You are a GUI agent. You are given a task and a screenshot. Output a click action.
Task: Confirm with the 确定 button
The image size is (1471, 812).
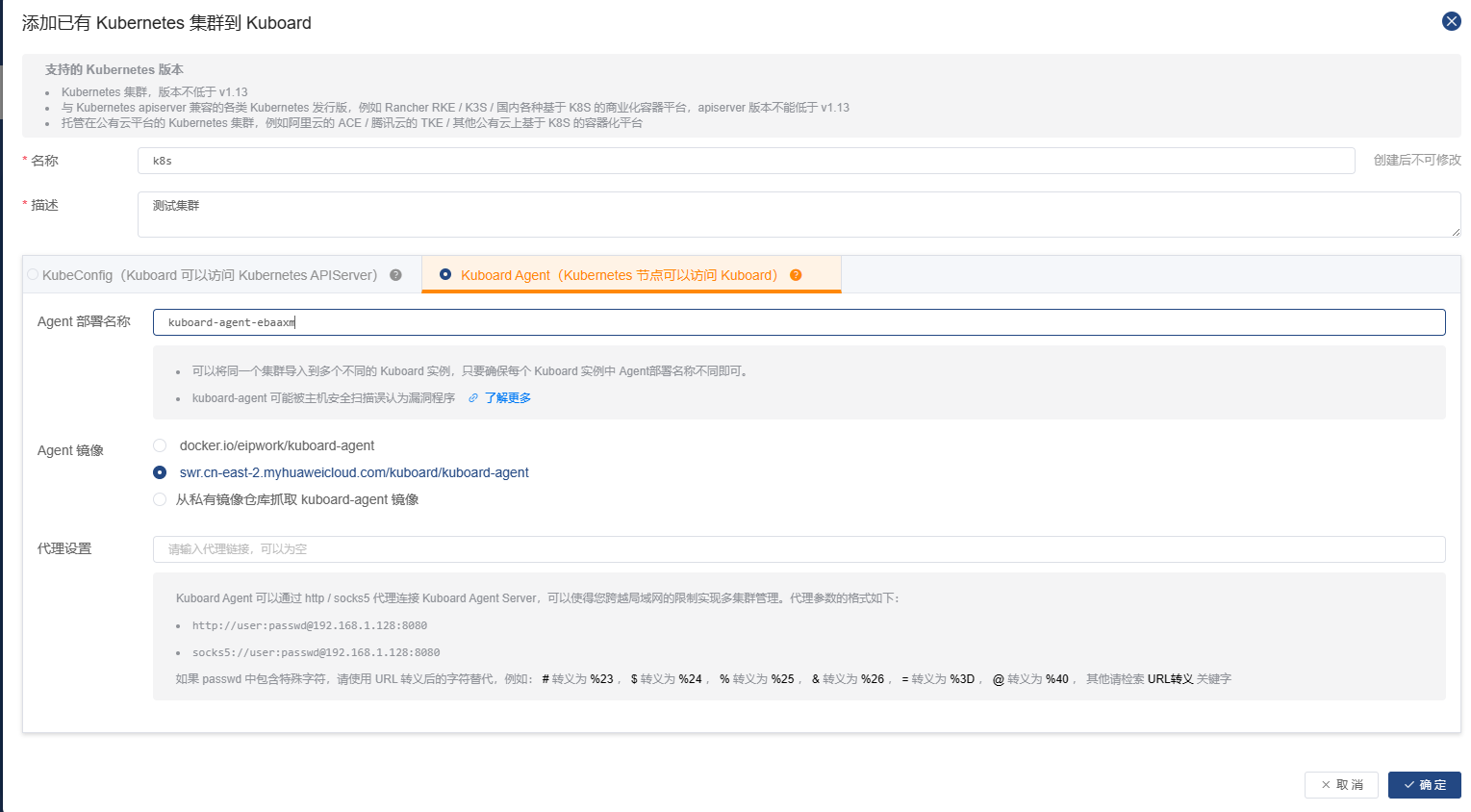point(1425,785)
